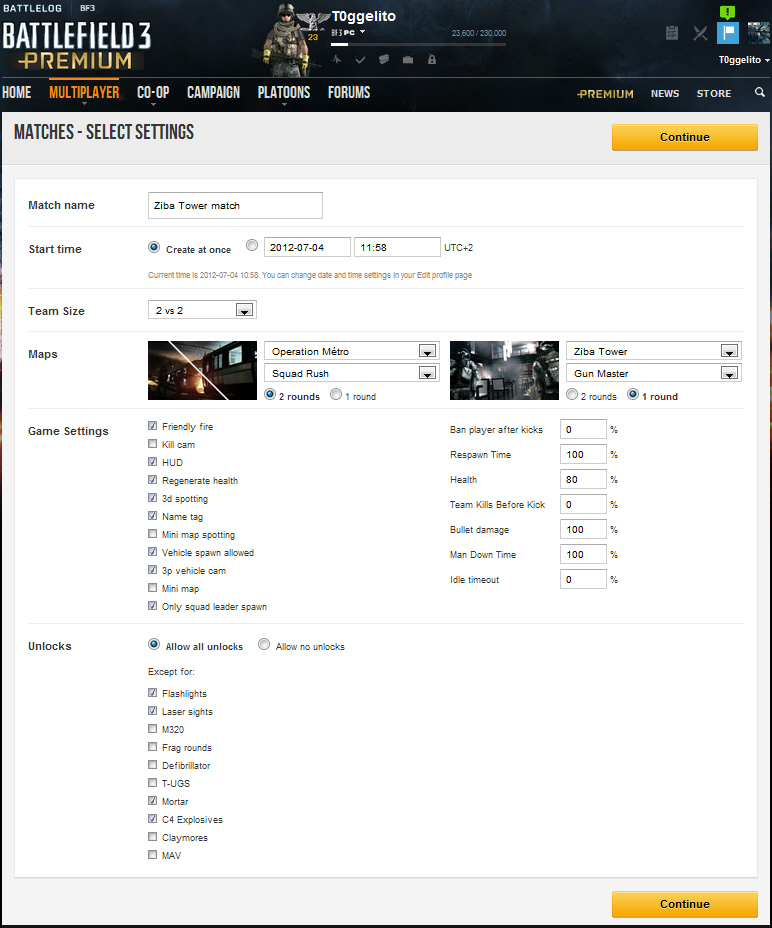
Task: Select Allow no unlocks option
Action: click(x=264, y=644)
